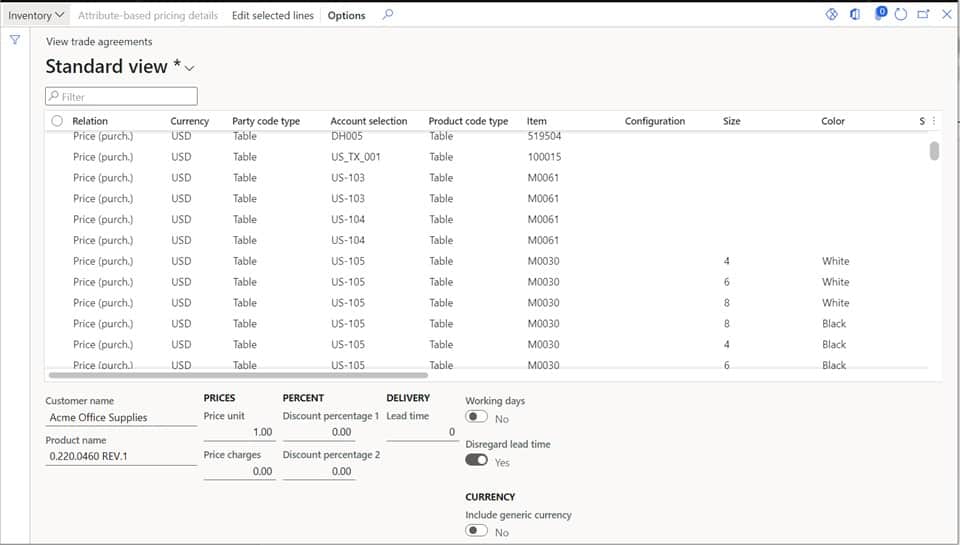Click Discount percentage 1 field
The width and height of the screenshot is (960, 545).
(x=319, y=432)
